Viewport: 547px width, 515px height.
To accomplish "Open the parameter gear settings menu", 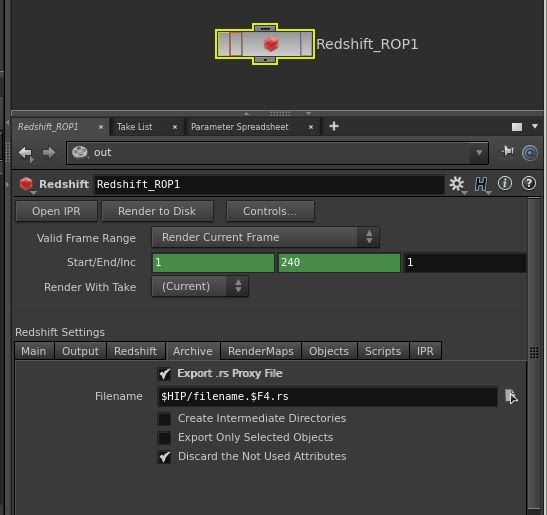I will pos(457,184).
